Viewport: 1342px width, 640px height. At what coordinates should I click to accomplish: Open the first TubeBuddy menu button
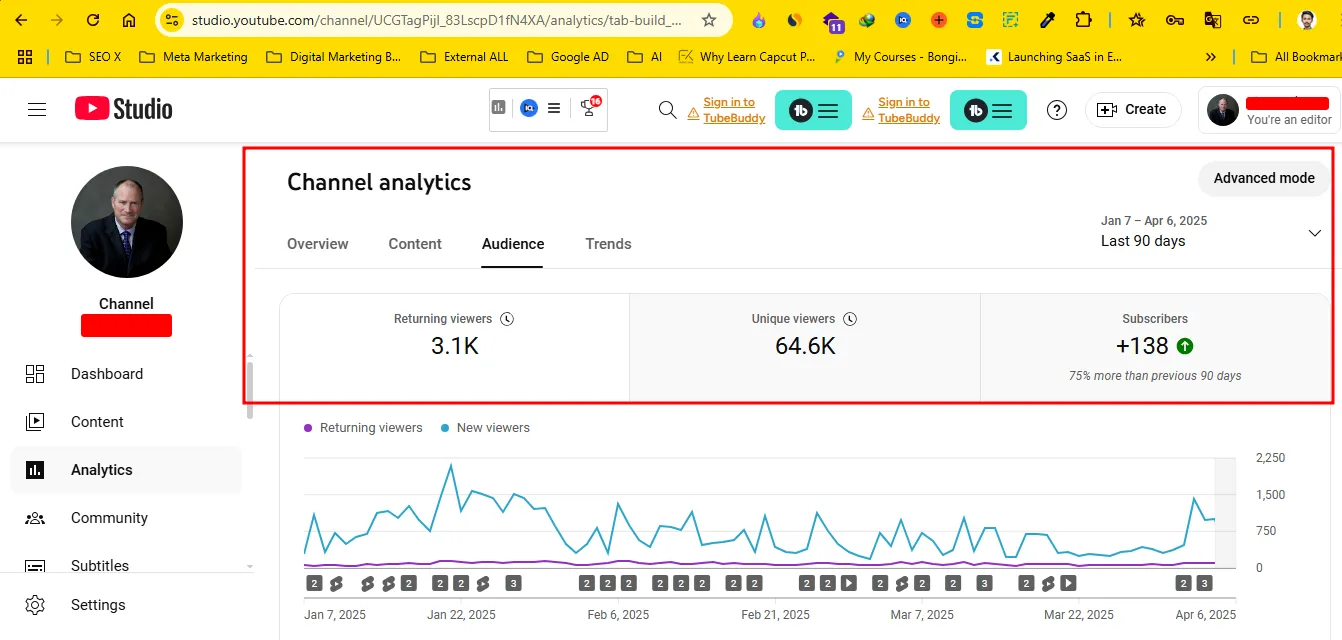813,110
